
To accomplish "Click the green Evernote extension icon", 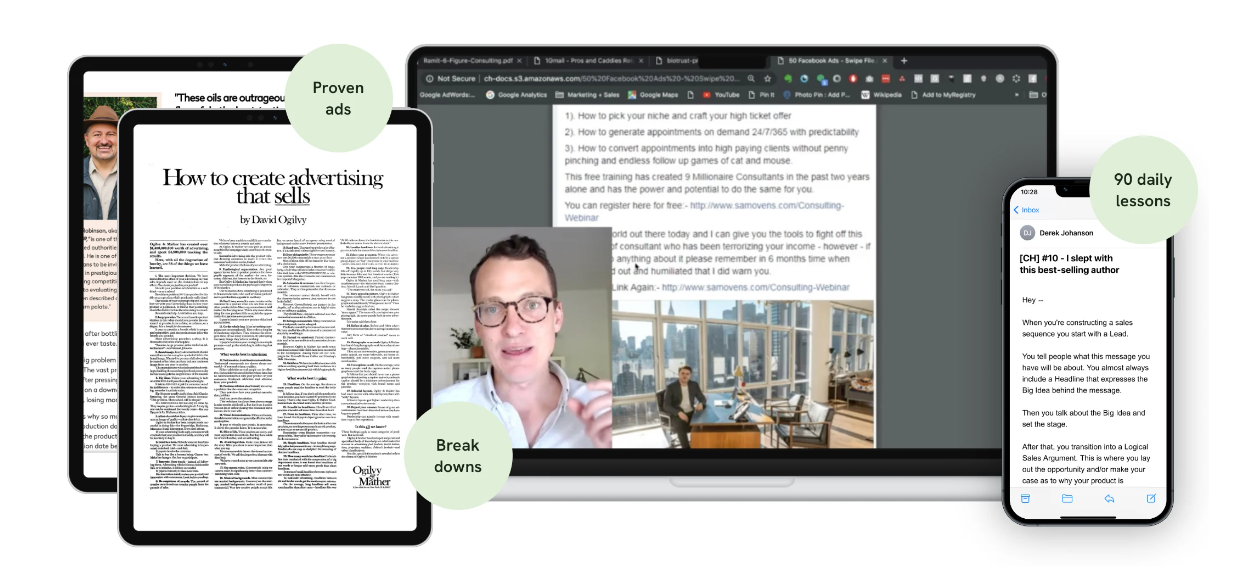I will pyautogui.click(x=789, y=78).
